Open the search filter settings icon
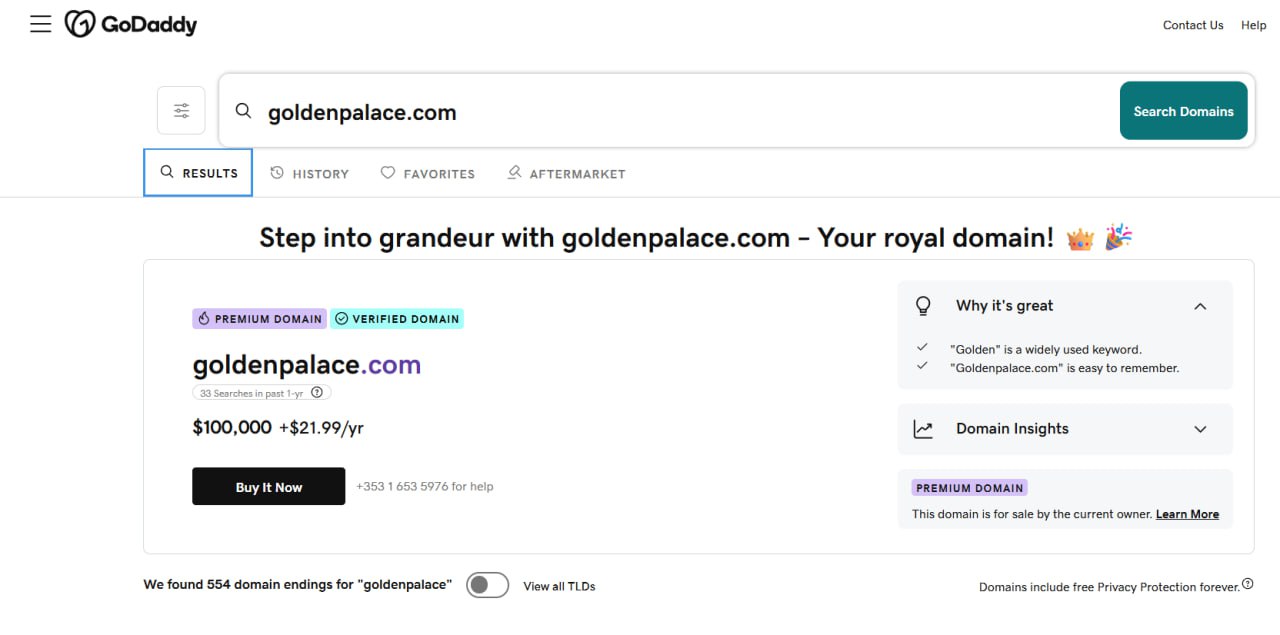 pos(181,111)
